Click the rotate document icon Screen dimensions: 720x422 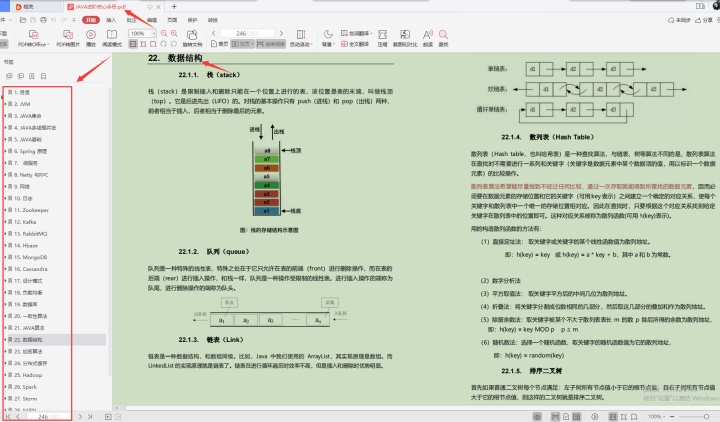click(x=192, y=34)
